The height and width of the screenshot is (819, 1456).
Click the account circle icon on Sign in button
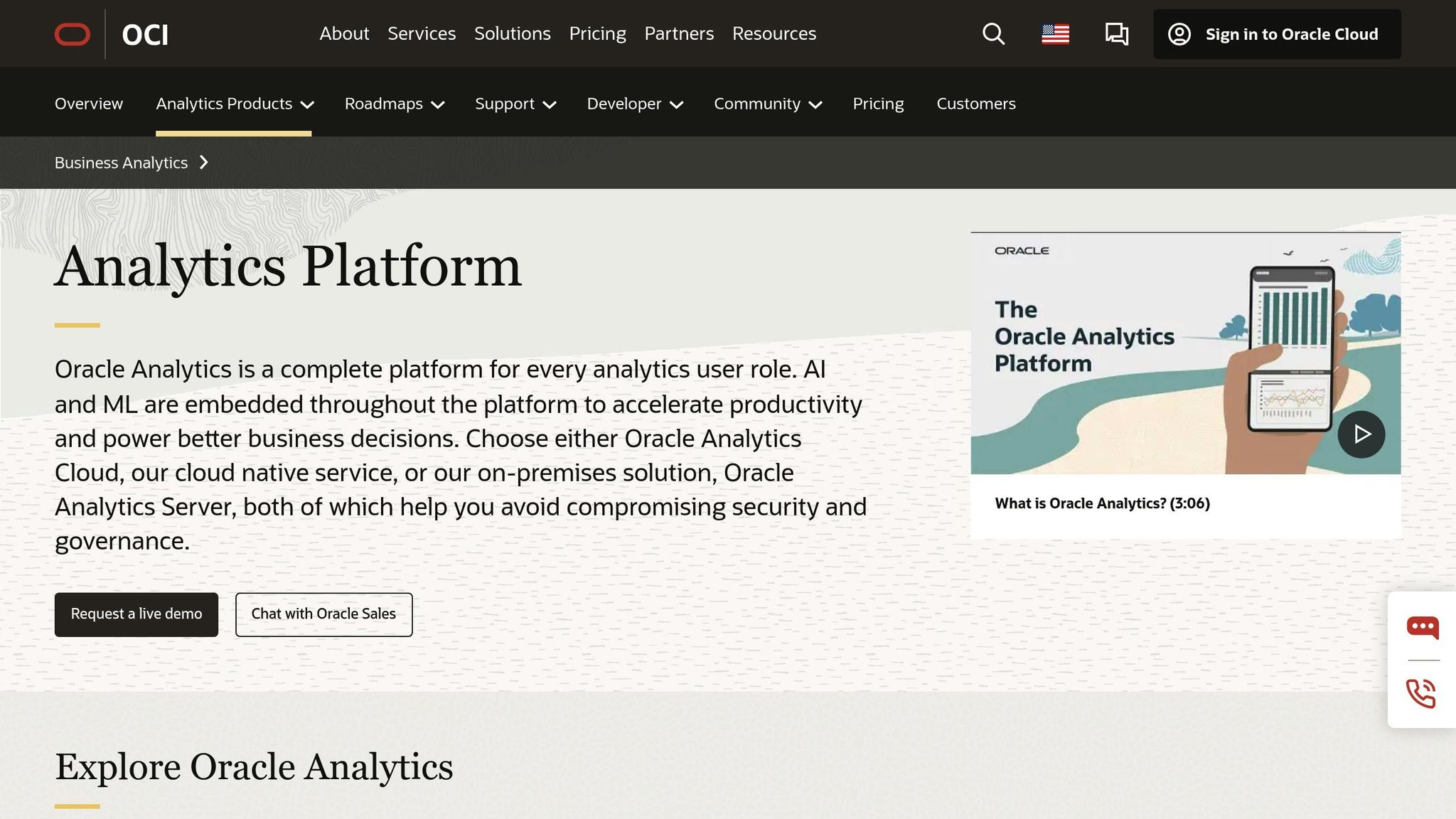point(1179,33)
